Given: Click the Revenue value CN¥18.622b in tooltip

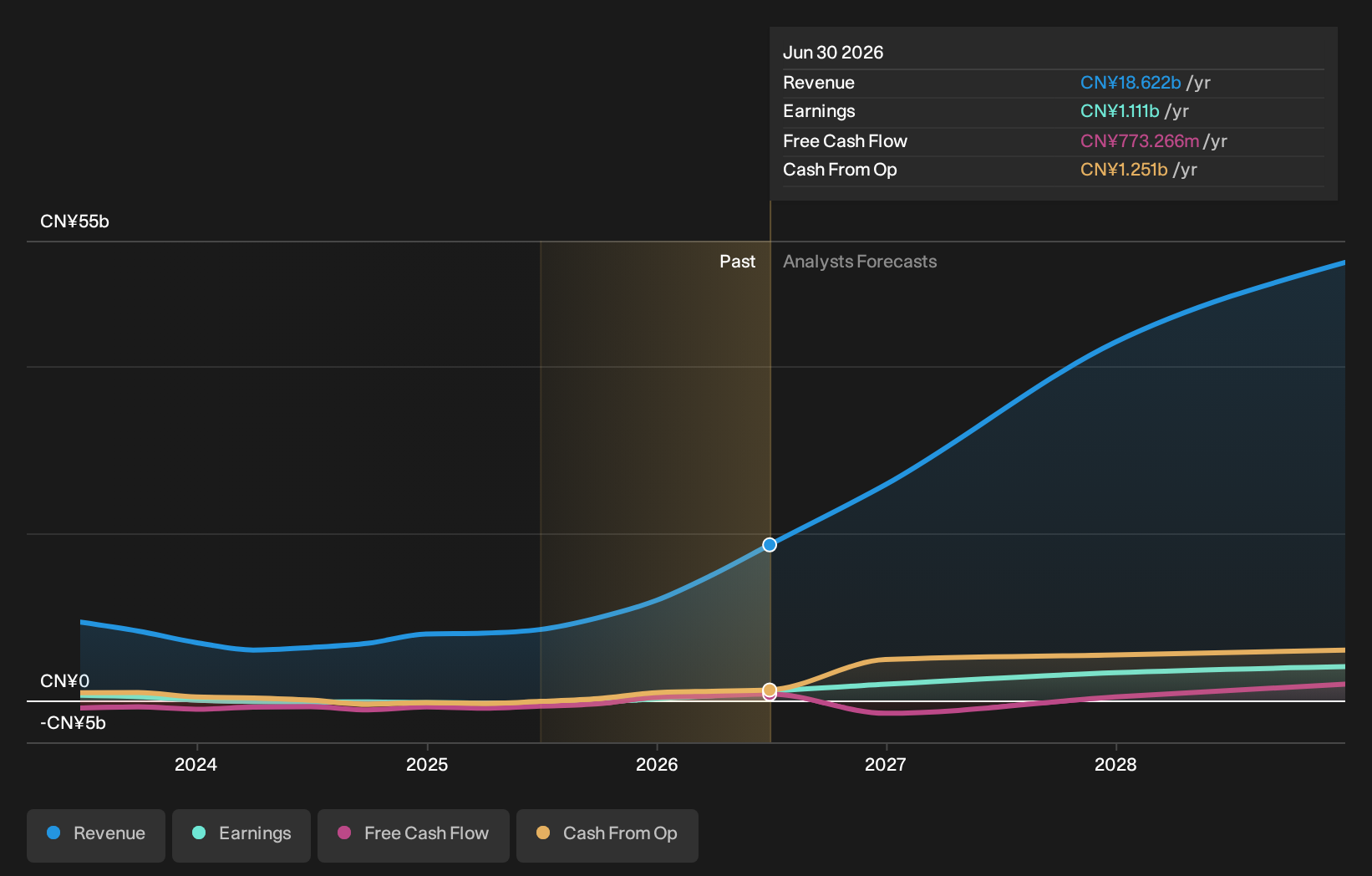Looking at the screenshot, I should (1131, 83).
